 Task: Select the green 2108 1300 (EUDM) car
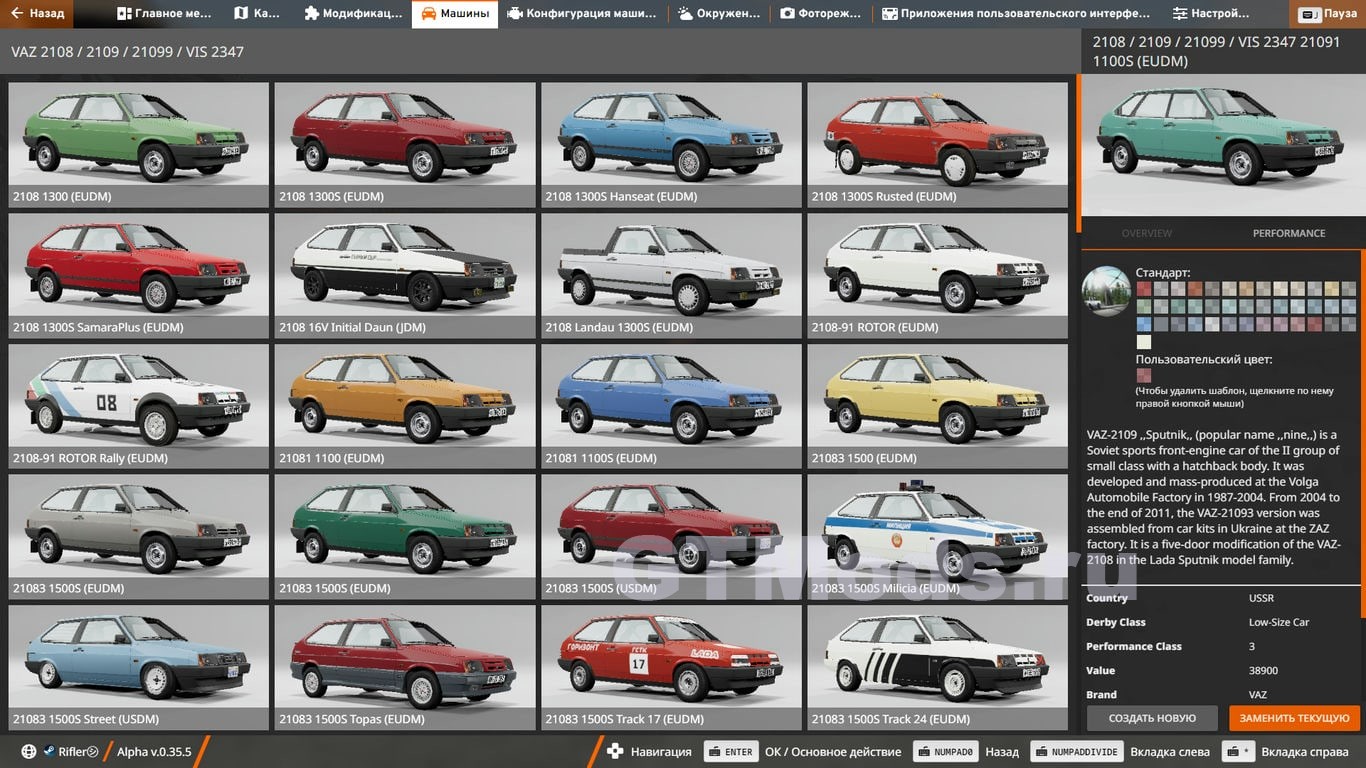coord(139,144)
